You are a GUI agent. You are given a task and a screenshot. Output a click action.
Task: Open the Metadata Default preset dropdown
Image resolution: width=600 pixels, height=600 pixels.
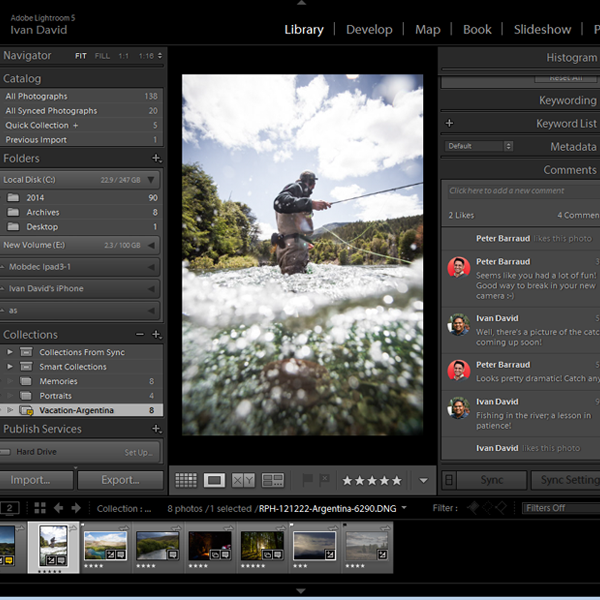(x=479, y=146)
